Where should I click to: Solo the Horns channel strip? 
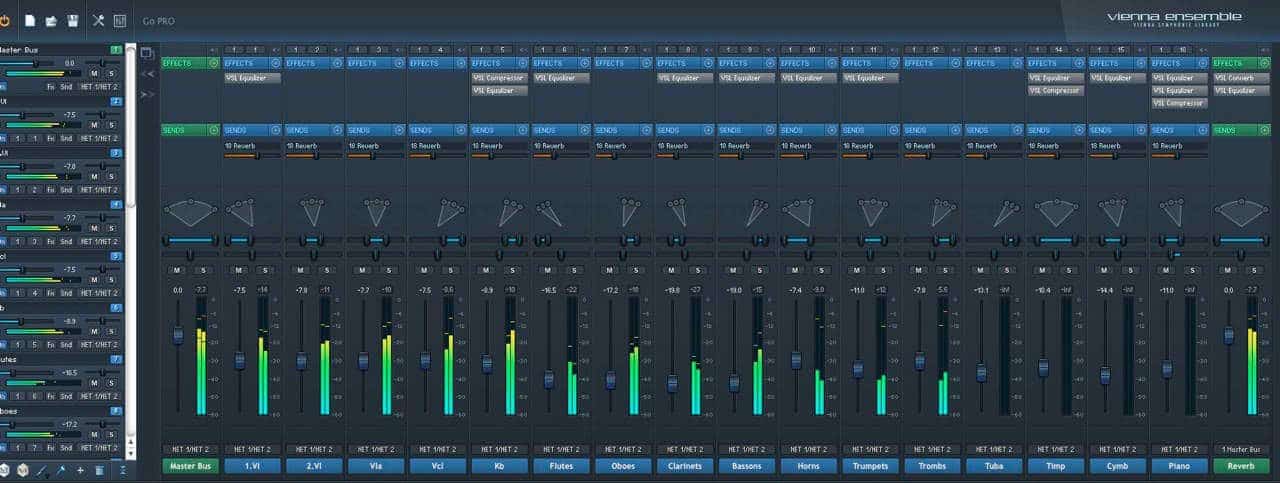click(x=820, y=270)
